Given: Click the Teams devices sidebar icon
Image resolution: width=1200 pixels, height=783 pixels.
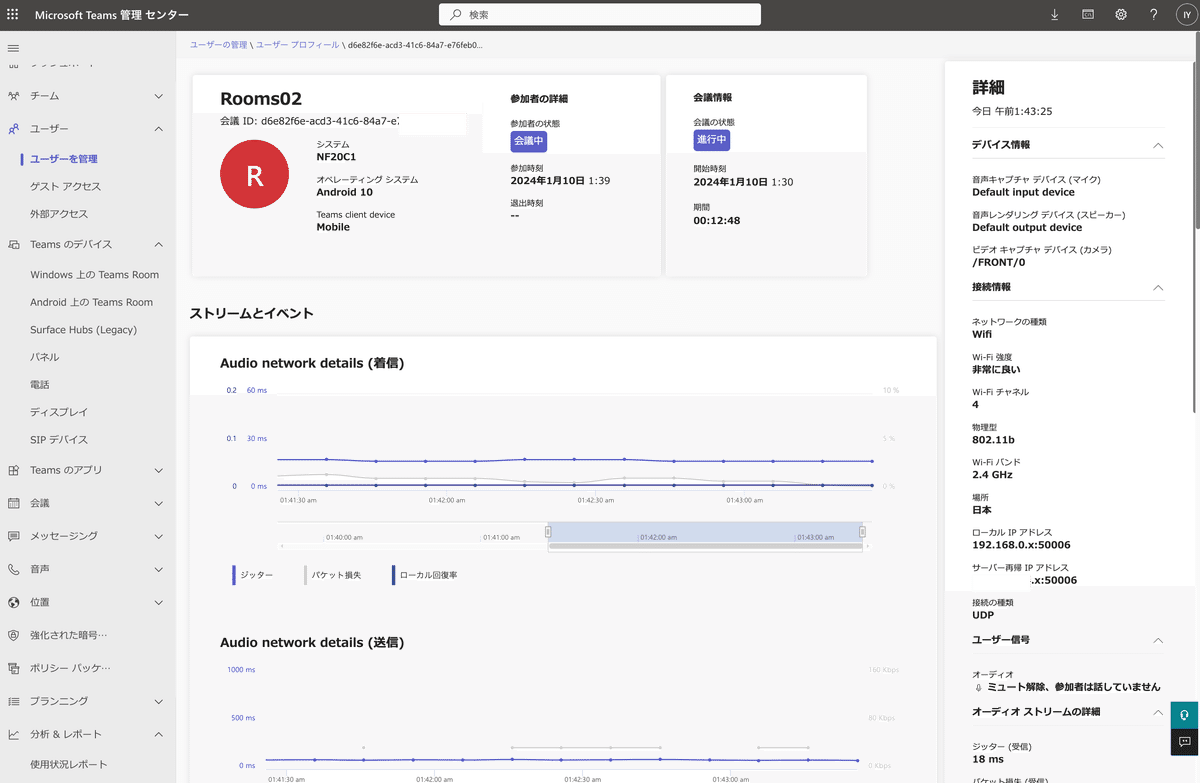Looking at the screenshot, I should click(x=13, y=244).
